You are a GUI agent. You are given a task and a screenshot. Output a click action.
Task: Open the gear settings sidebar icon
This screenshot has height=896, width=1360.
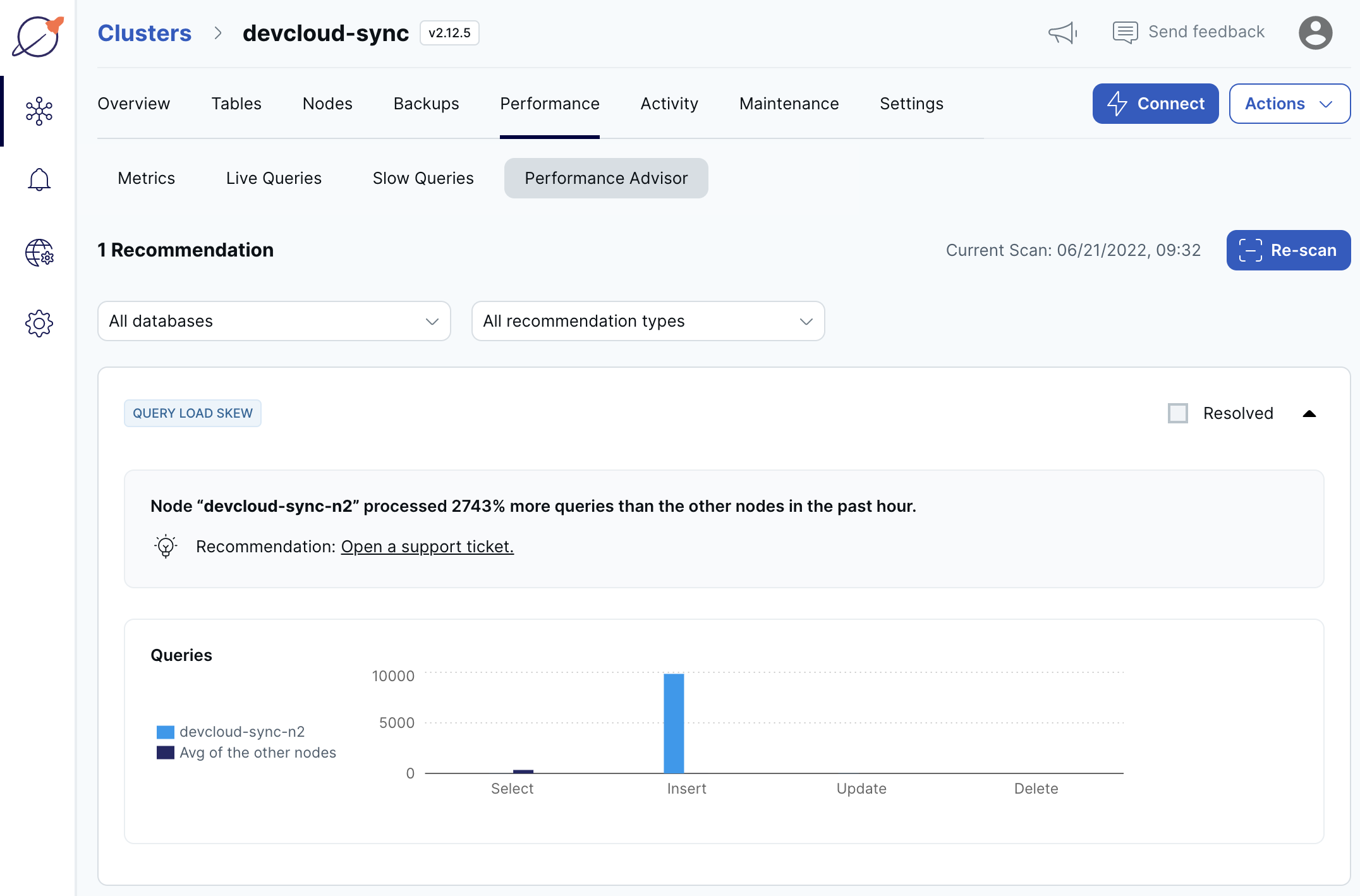tap(39, 324)
